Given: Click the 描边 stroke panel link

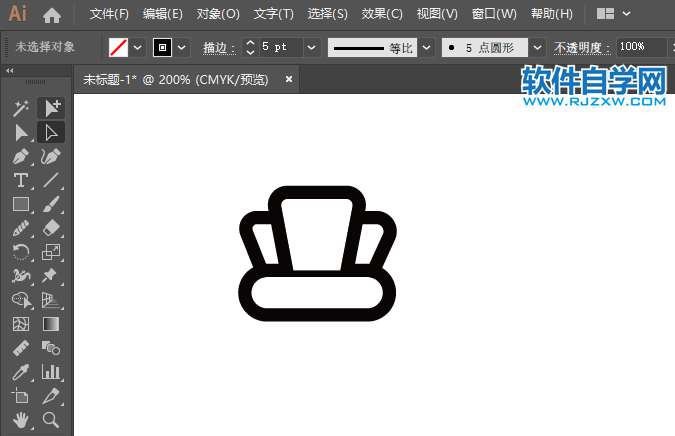Looking at the screenshot, I should point(218,47).
